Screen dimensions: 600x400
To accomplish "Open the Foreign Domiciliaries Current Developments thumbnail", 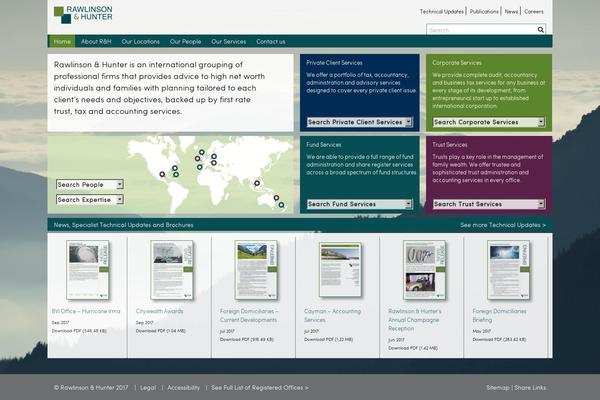I will coord(256,270).
